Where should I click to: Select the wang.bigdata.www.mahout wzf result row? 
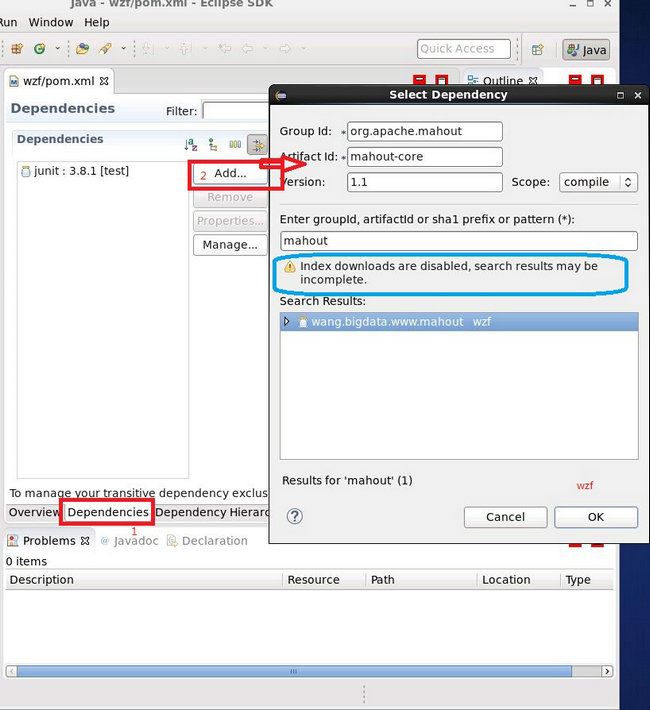pos(459,321)
